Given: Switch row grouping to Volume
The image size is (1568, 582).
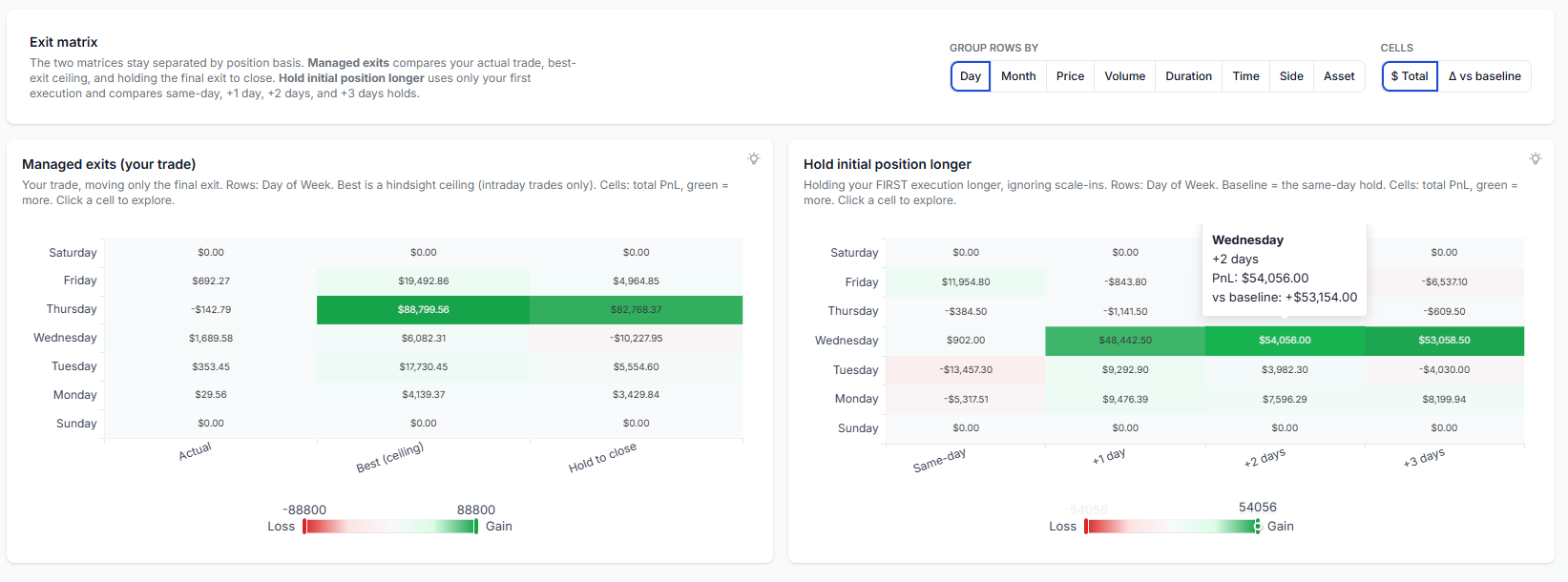Looking at the screenshot, I should [x=1125, y=76].
